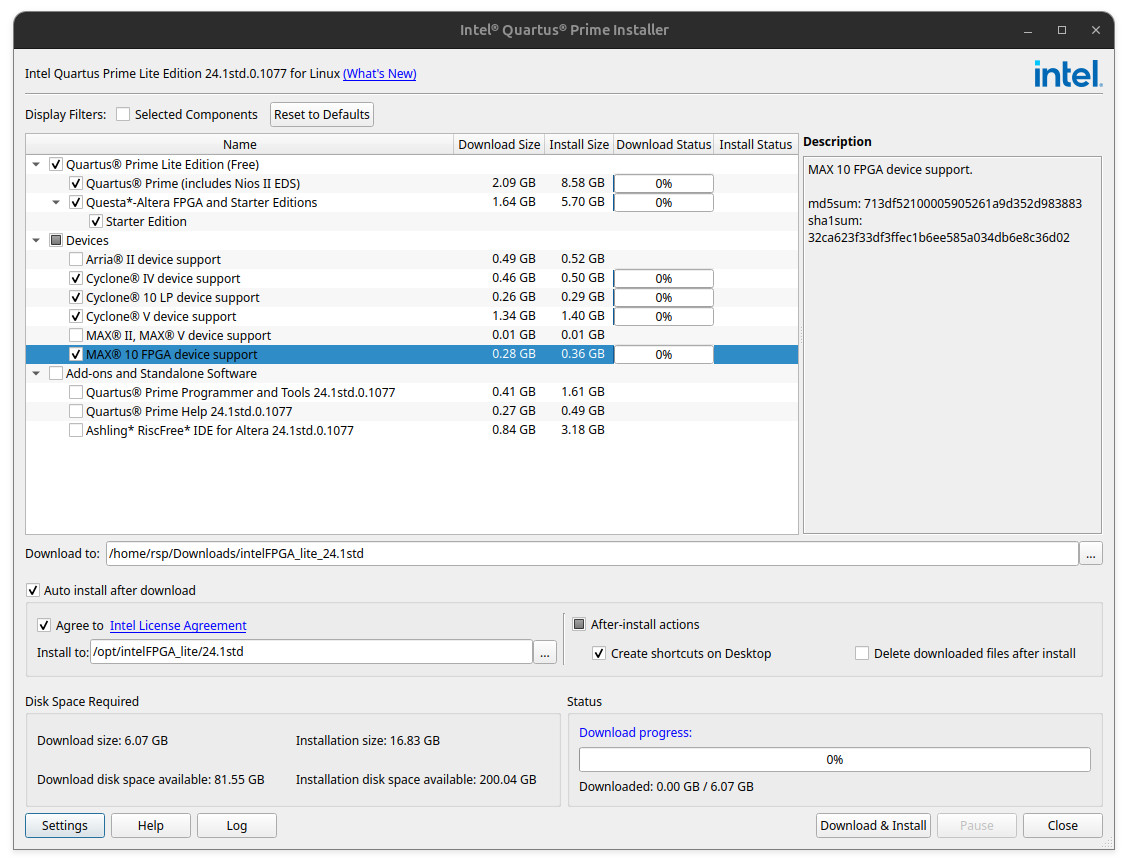The height and width of the screenshot is (866, 1128).
Task: Open the Intel License Agreement link
Action: [x=178, y=626]
